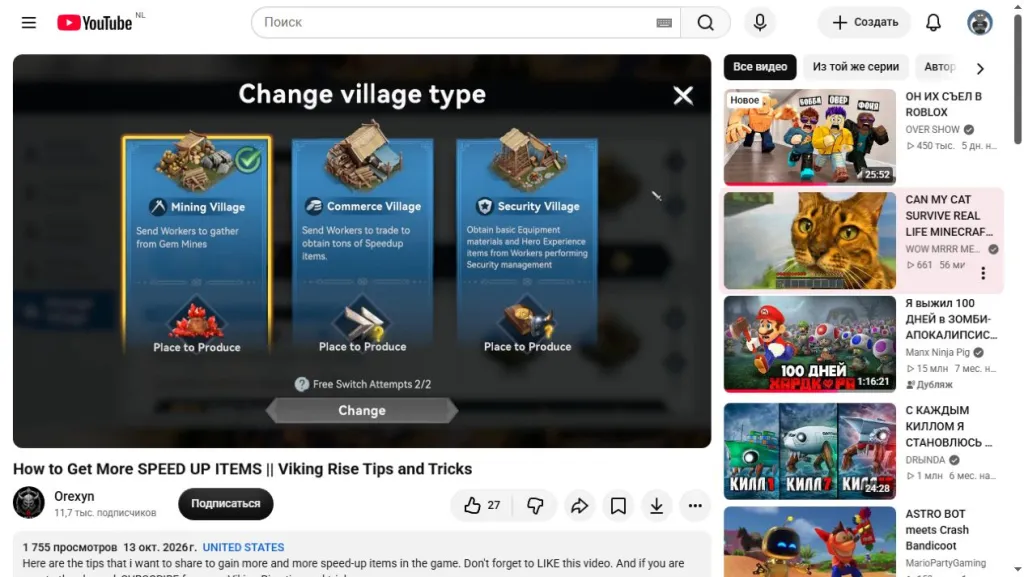The image size is (1024, 577).
Task: Open the account avatar menu
Action: pyautogui.click(x=980, y=23)
